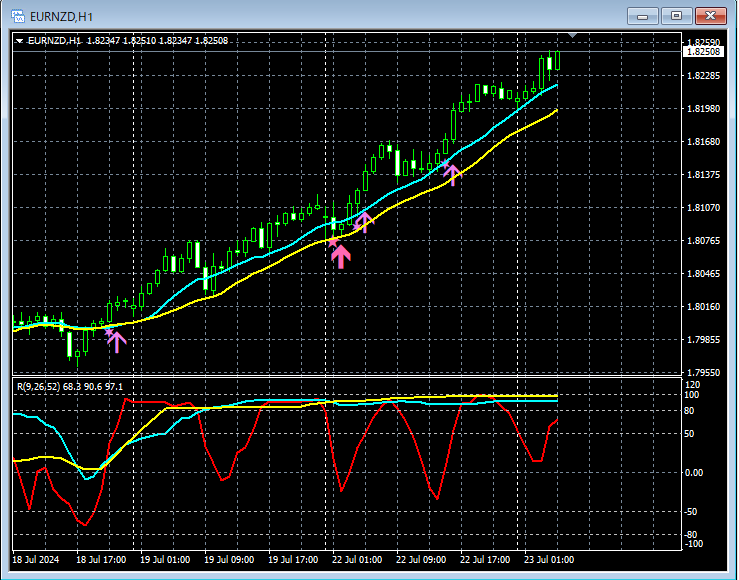Image resolution: width=739 pixels, height=580 pixels.
Task: Click the cyan moving average line's right end
Action: point(557,86)
